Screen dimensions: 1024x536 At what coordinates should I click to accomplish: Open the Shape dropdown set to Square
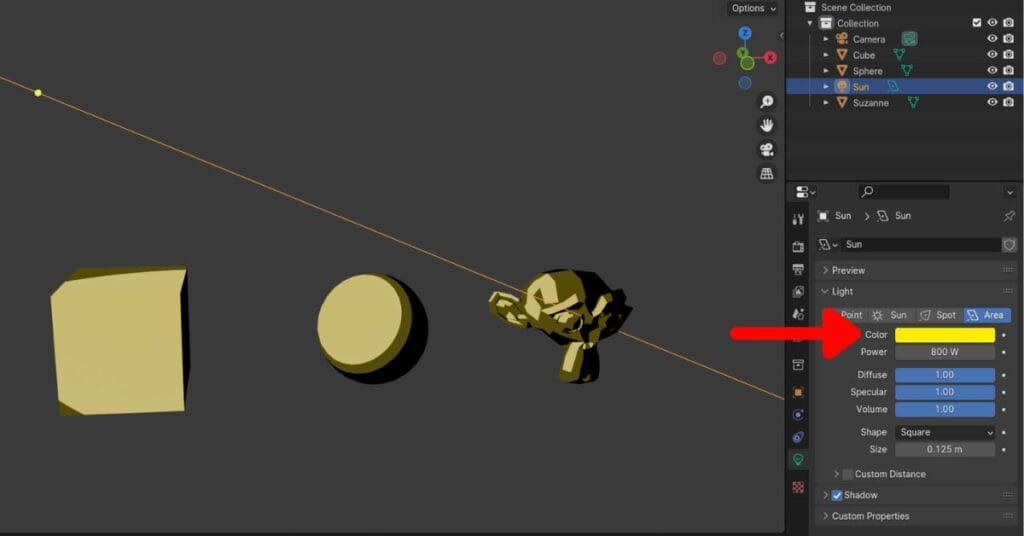pos(945,432)
